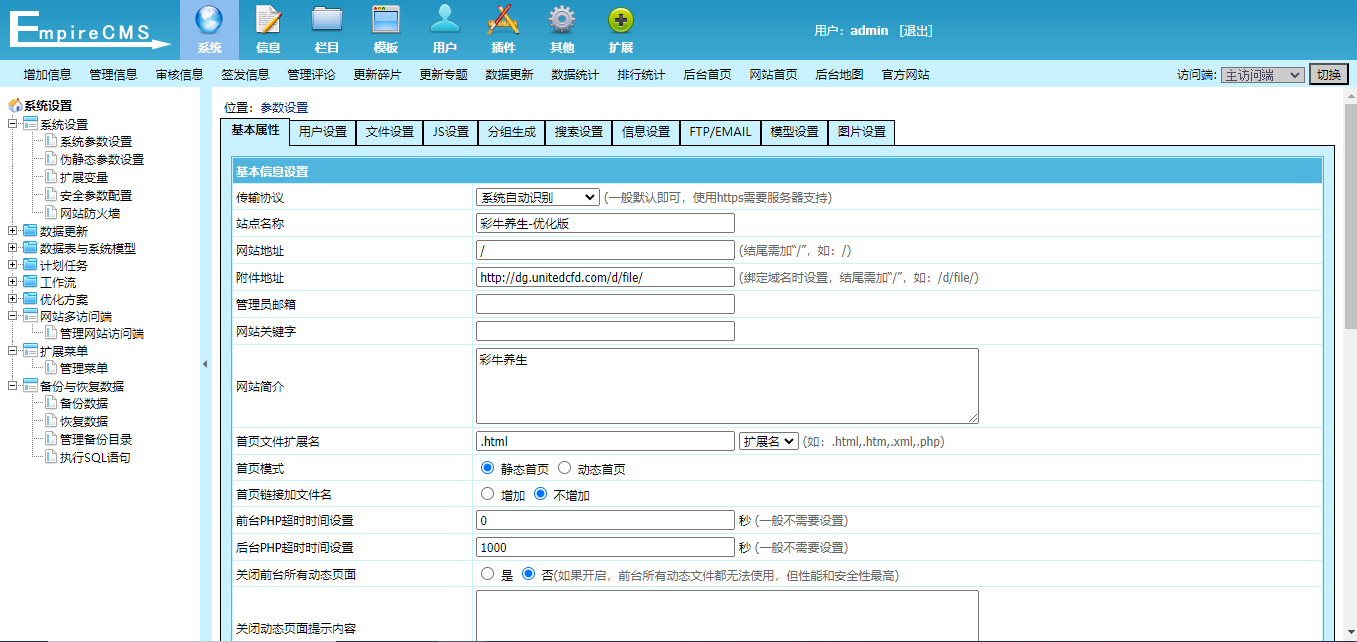Select 动态首页 radio button
Screen dimensions: 1357x642
(x=564, y=467)
